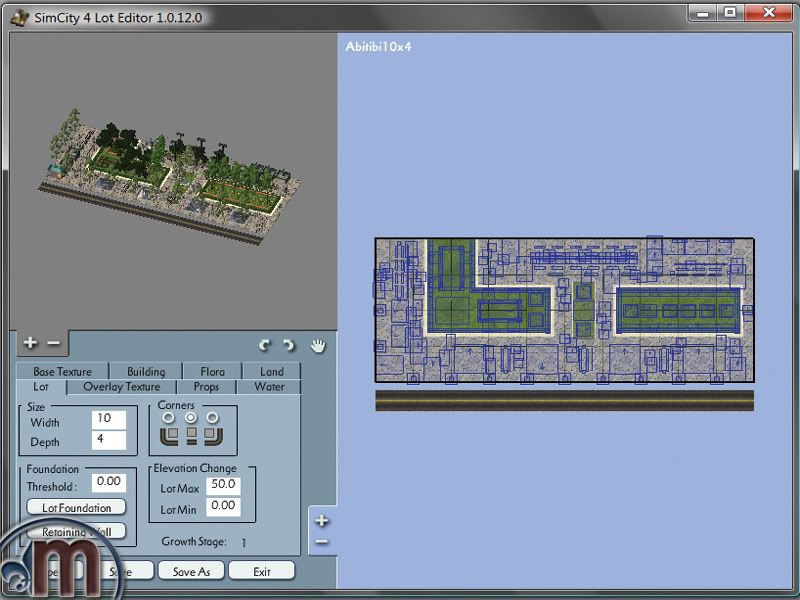Select the left corner radio button
Viewport: 800px width, 600px height.
point(168,418)
